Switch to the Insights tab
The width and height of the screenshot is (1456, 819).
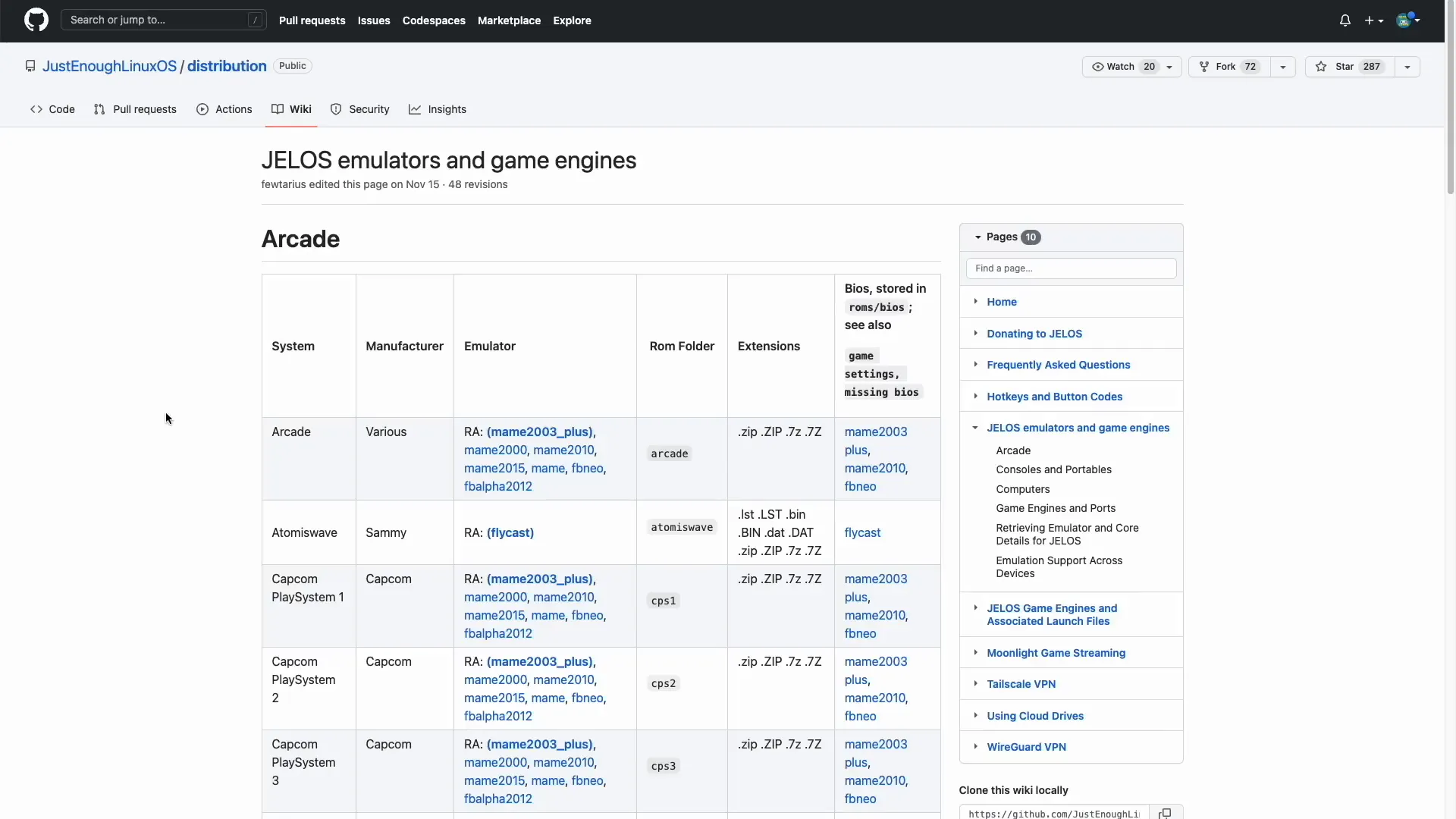tap(438, 109)
